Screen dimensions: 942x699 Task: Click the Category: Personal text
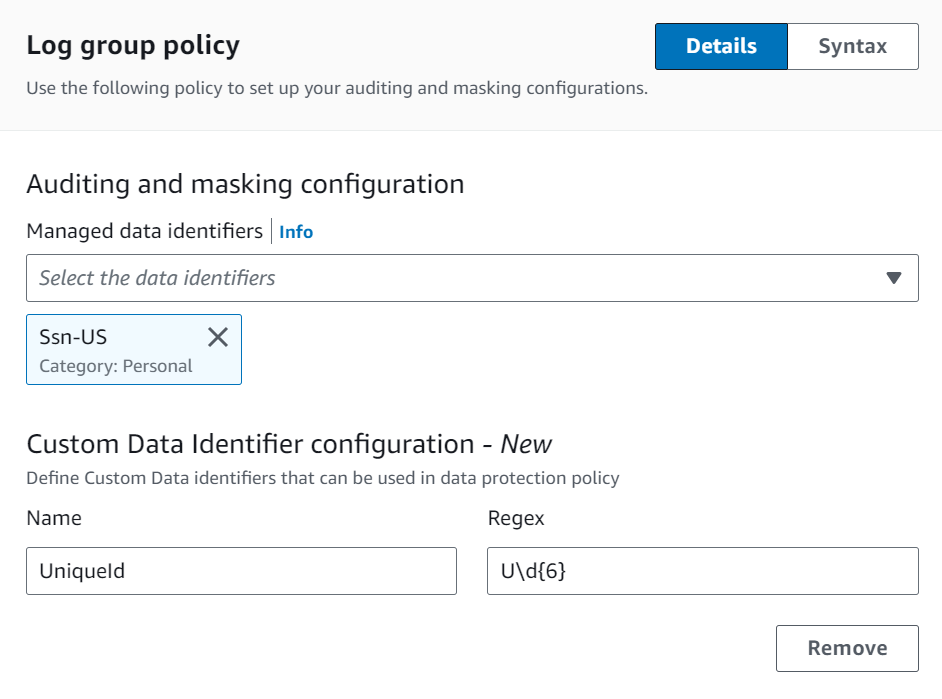tap(116, 366)
